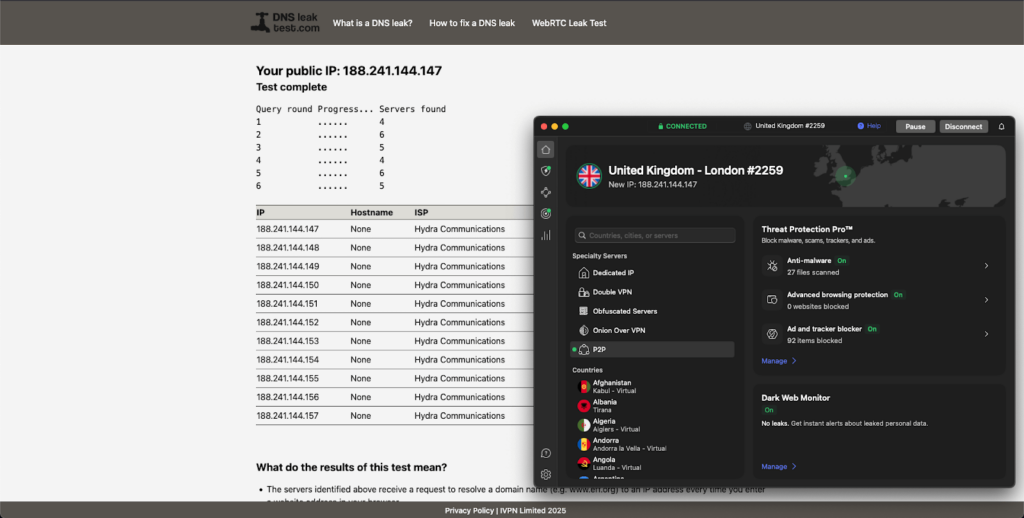Toggle Ad and tracker blocker On status

click(x=872, y=329)
